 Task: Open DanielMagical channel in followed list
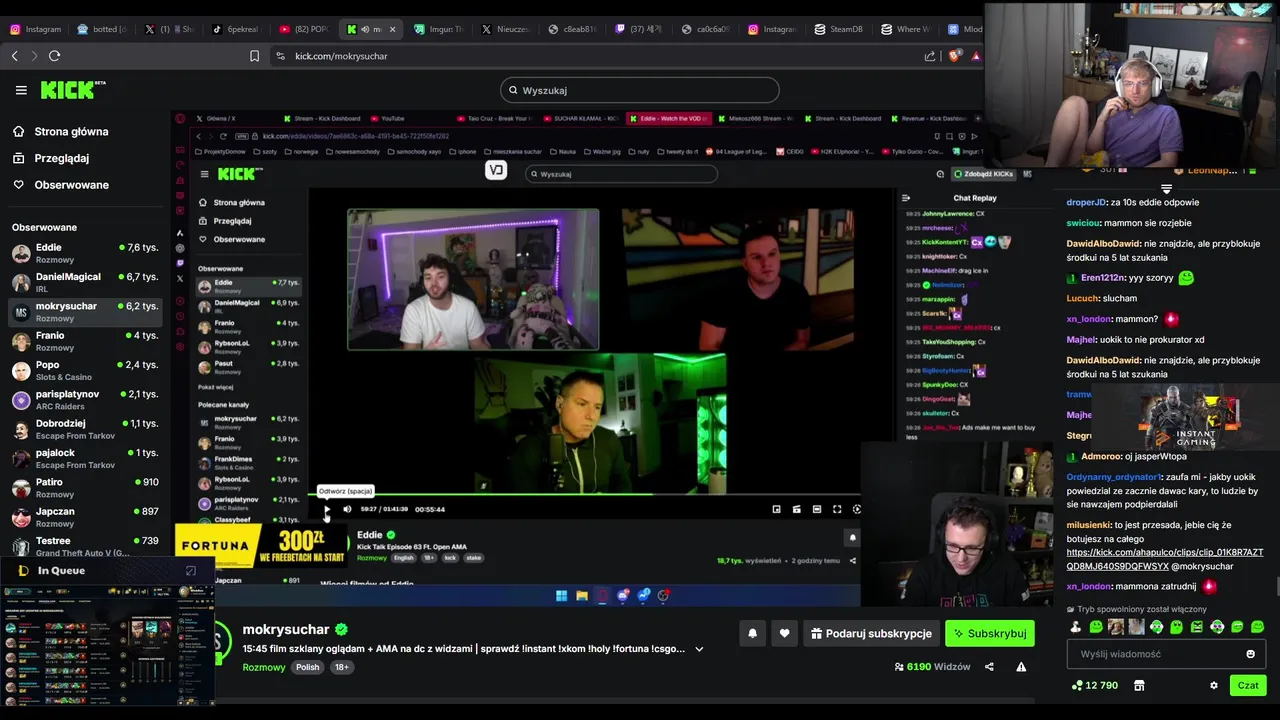(x=85, y=282)
